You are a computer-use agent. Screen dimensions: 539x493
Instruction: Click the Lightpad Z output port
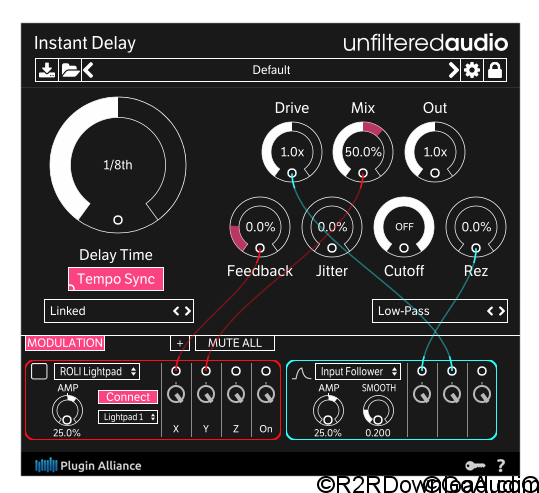(236, 371)
